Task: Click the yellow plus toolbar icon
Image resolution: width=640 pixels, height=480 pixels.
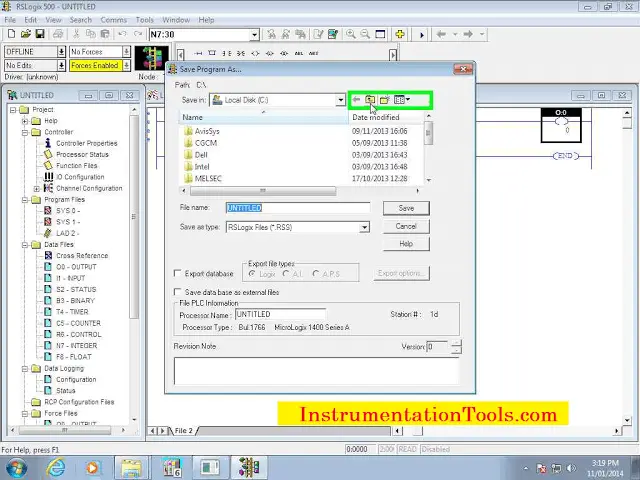Action: pos(400,34)
